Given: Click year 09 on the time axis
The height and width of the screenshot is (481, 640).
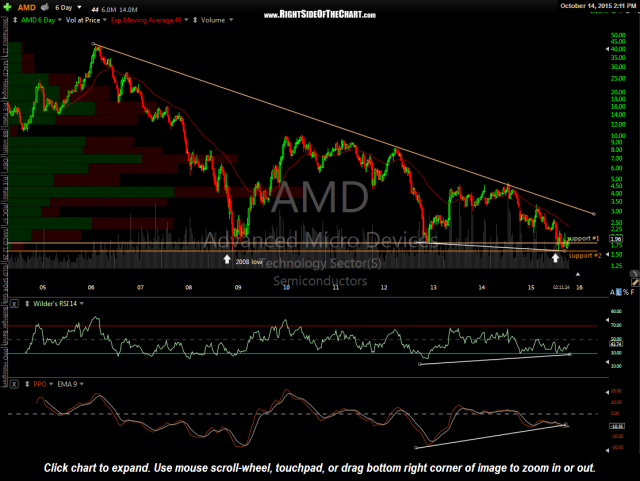Looking at the screenshot, I should click(238, 287).
